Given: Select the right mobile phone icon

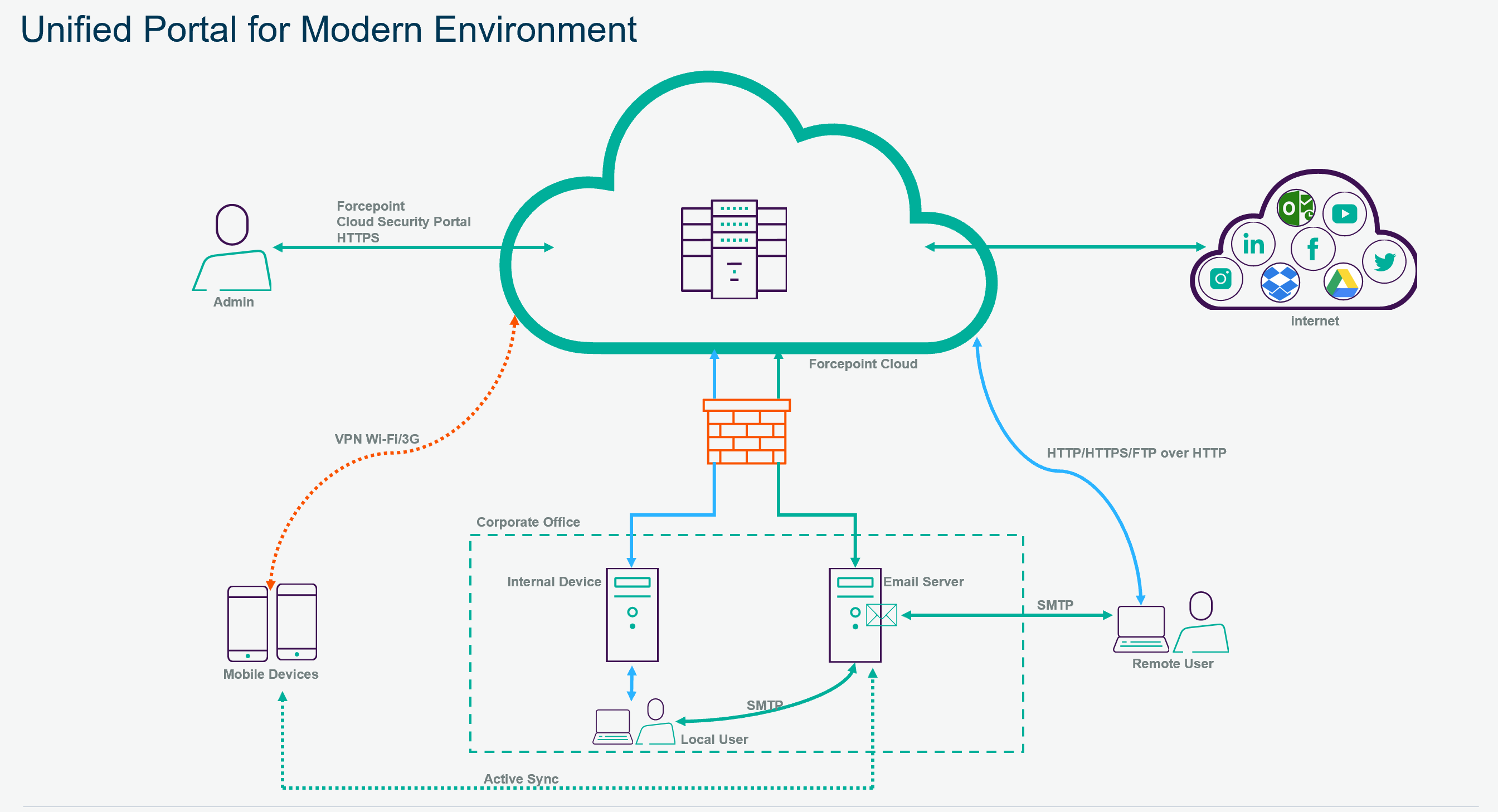Looking at the screenshot, I should click(296, 622).
